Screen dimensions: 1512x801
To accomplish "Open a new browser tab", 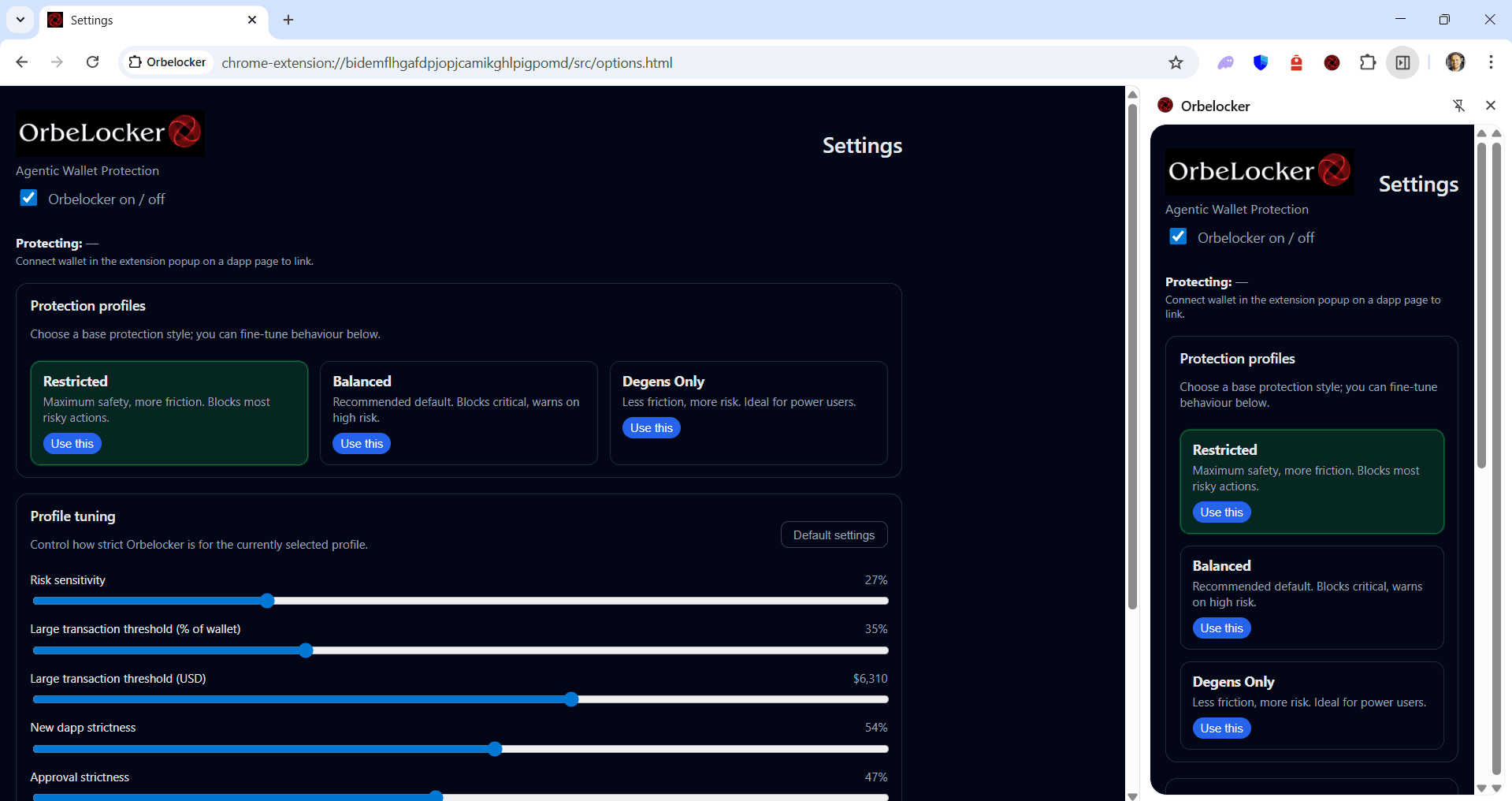I will (288, 20).
